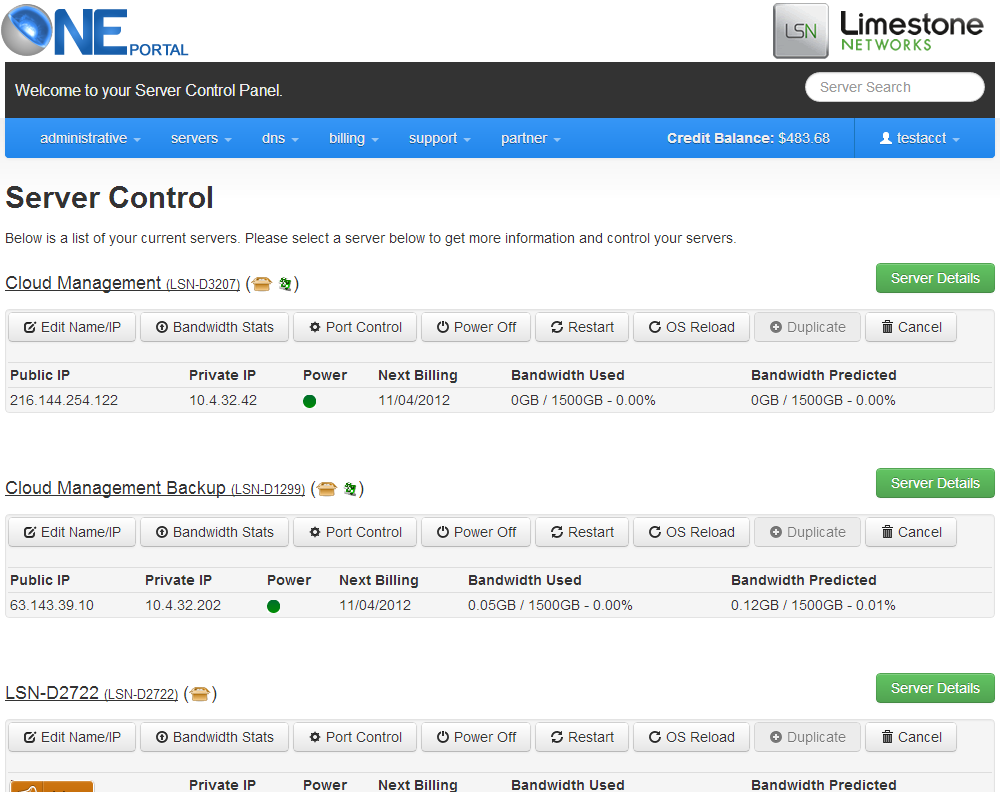Open Port Control for LSN-D2722
Viewport: 1000px width, 792px height.
[x=355, y=737]
